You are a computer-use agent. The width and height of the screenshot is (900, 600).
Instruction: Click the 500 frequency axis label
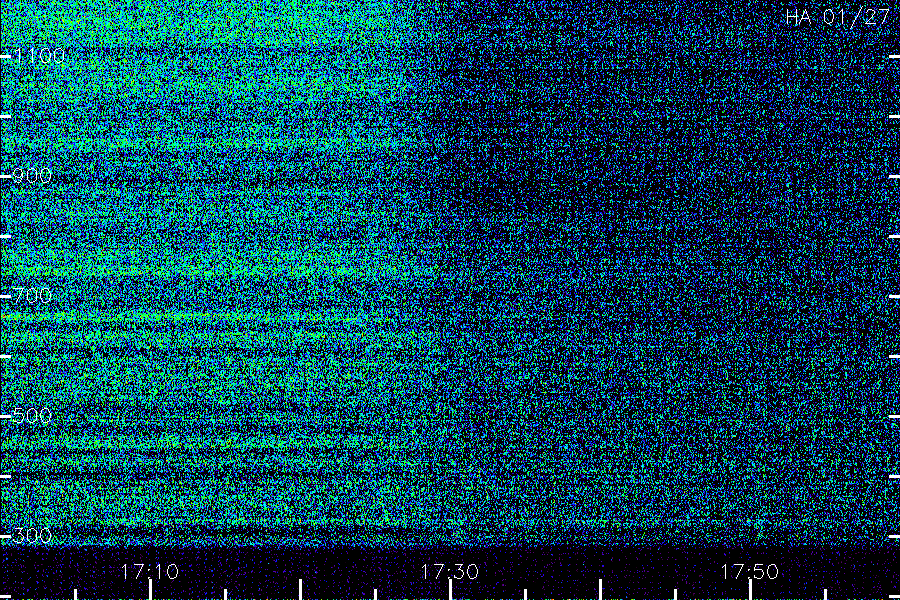point(32,416)
